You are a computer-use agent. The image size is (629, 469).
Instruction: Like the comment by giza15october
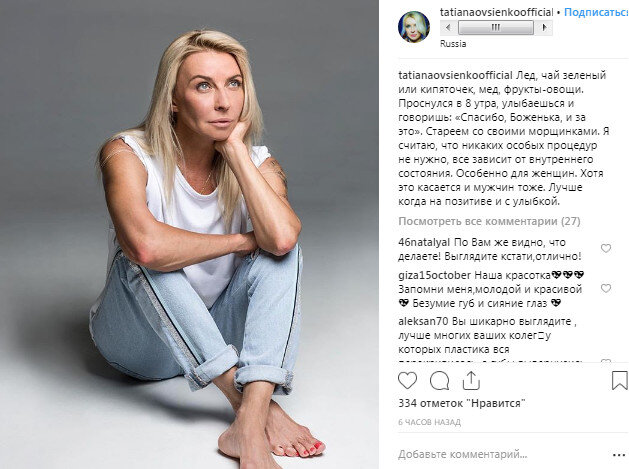coord(605,288)
